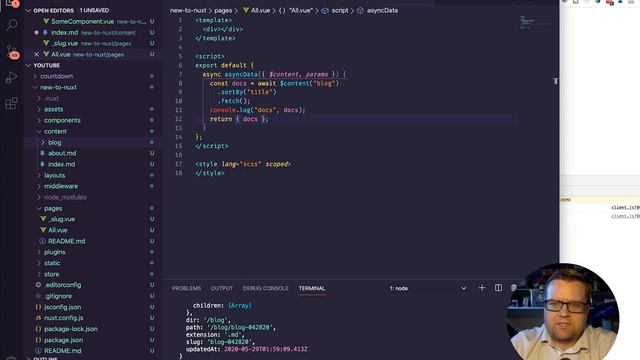Screen dimensions: 640x360
Task: Click the console.log code line
Action: click(258, 110)
